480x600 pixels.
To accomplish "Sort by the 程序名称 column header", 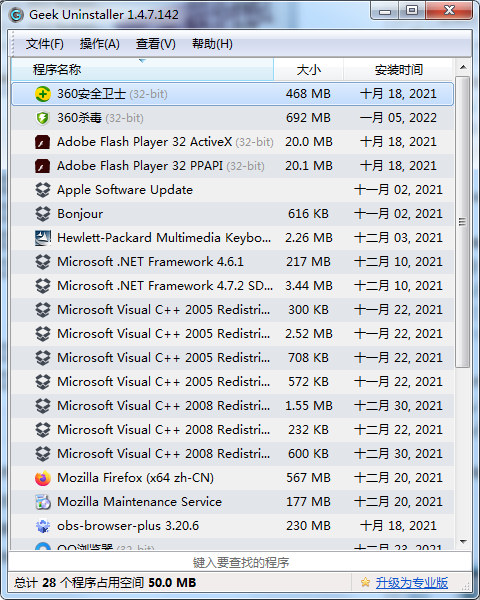I will pyautogui.click(x=142, y=70).
